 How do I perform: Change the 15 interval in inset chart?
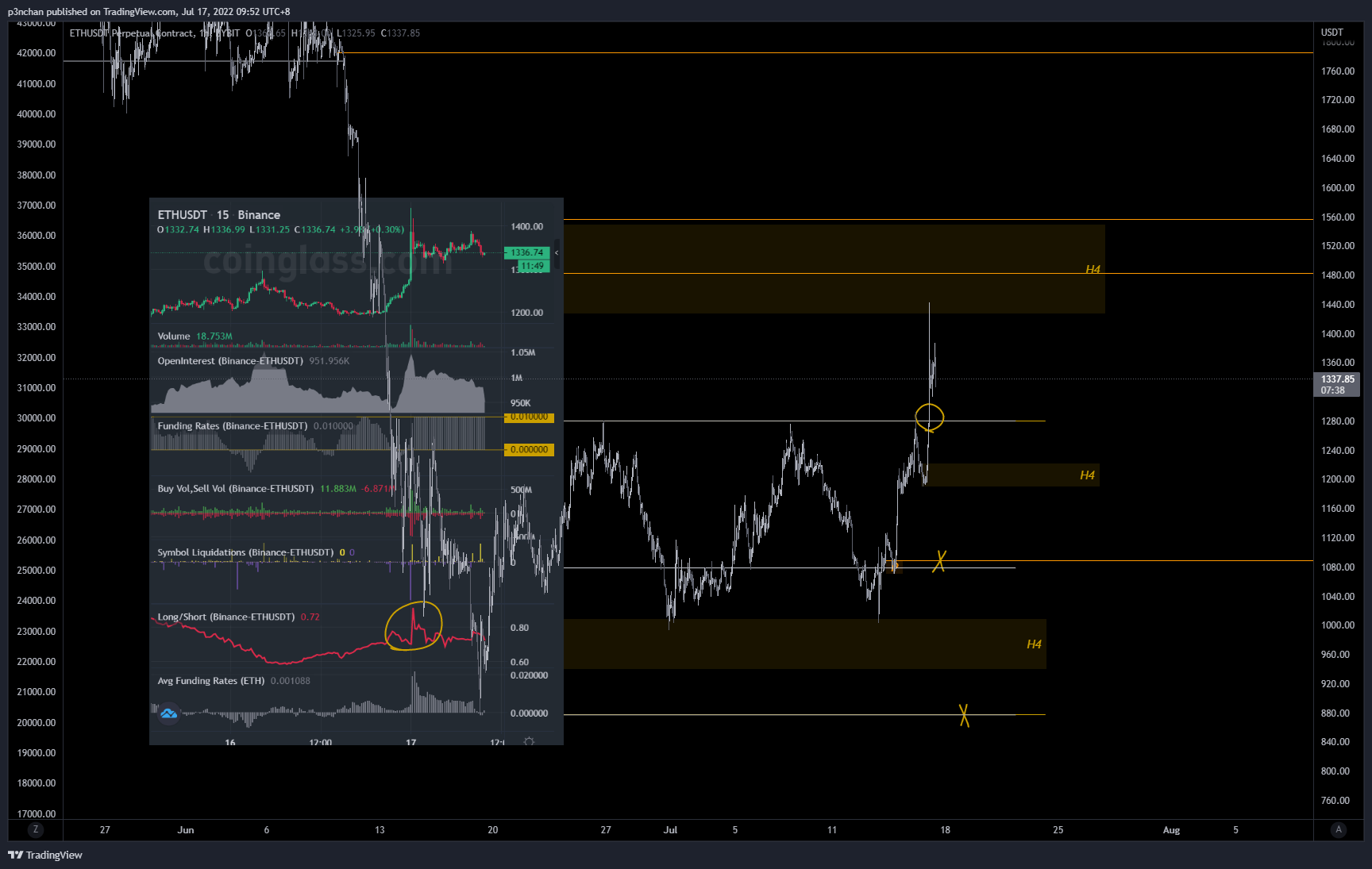(222, 215)
